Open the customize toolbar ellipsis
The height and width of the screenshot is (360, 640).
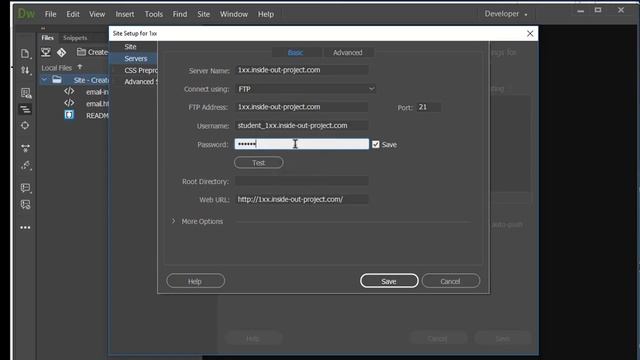(25, 227)
